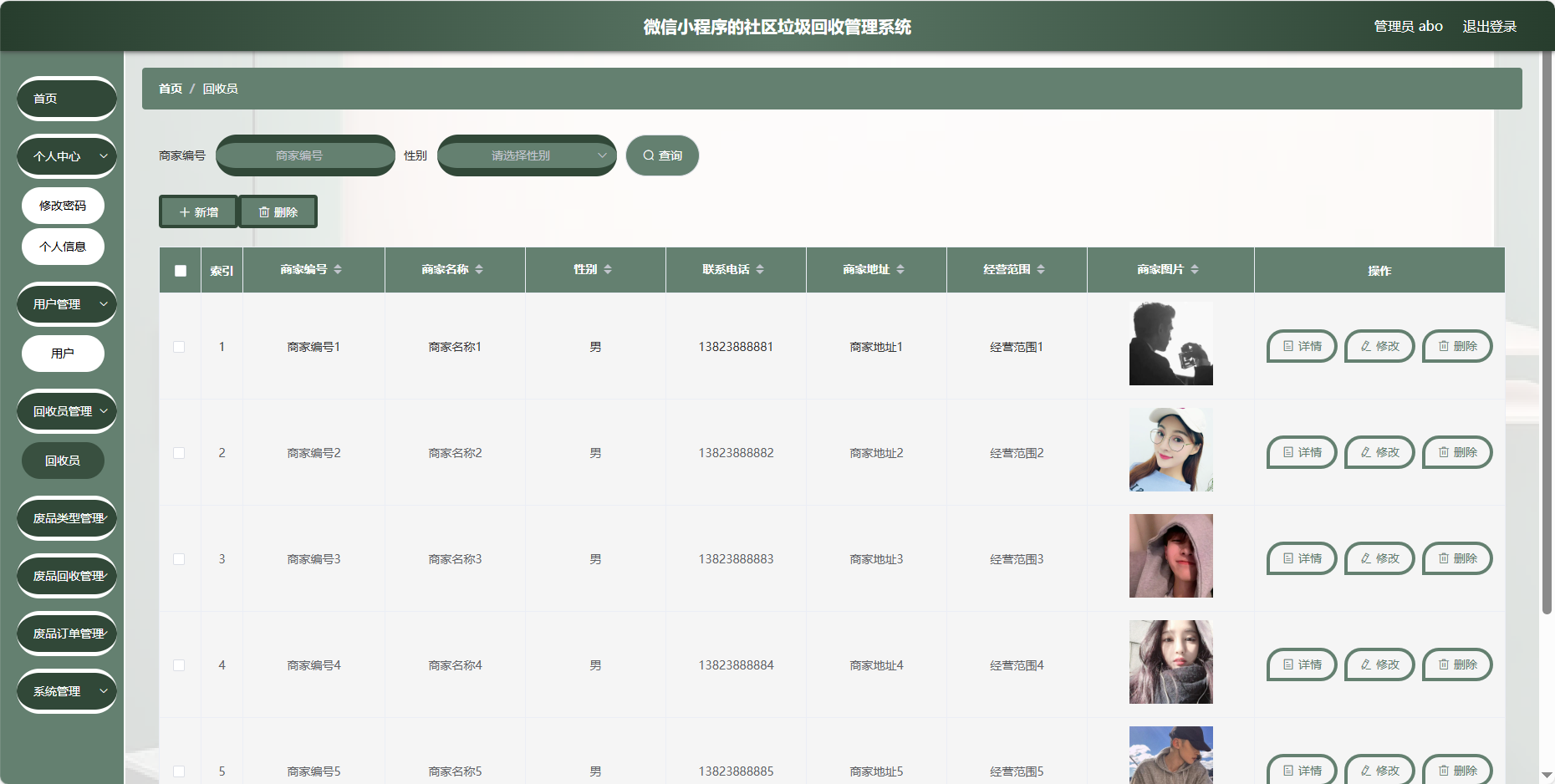
Task: Open 修改密码 sidebar item
Action: (x=63, y=206)
